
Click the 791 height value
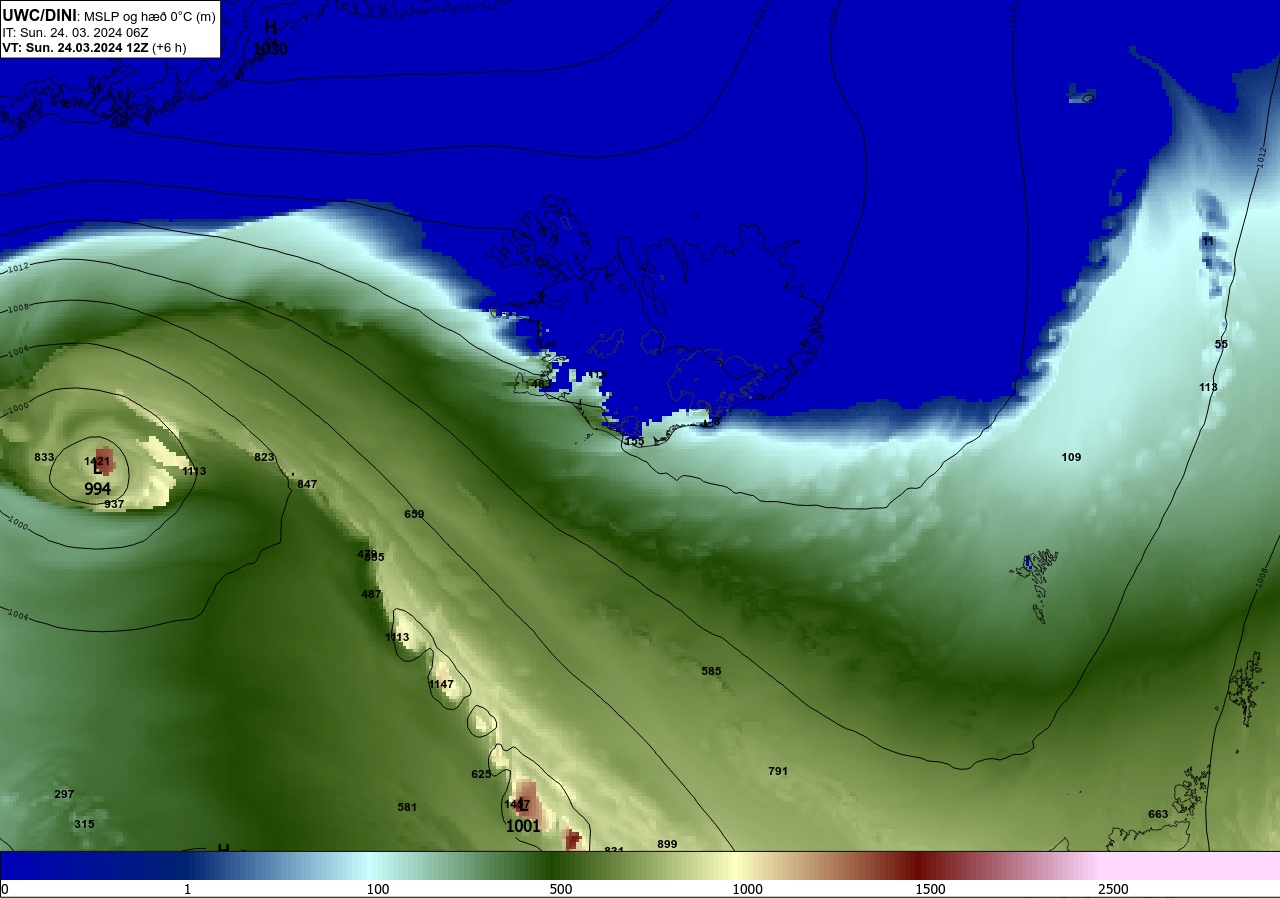pyautogui.click(x=778, y=771)
